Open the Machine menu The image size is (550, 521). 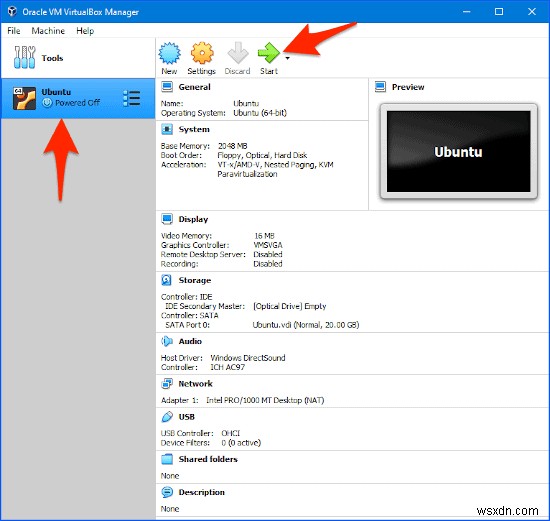click(x=48, y=31)
